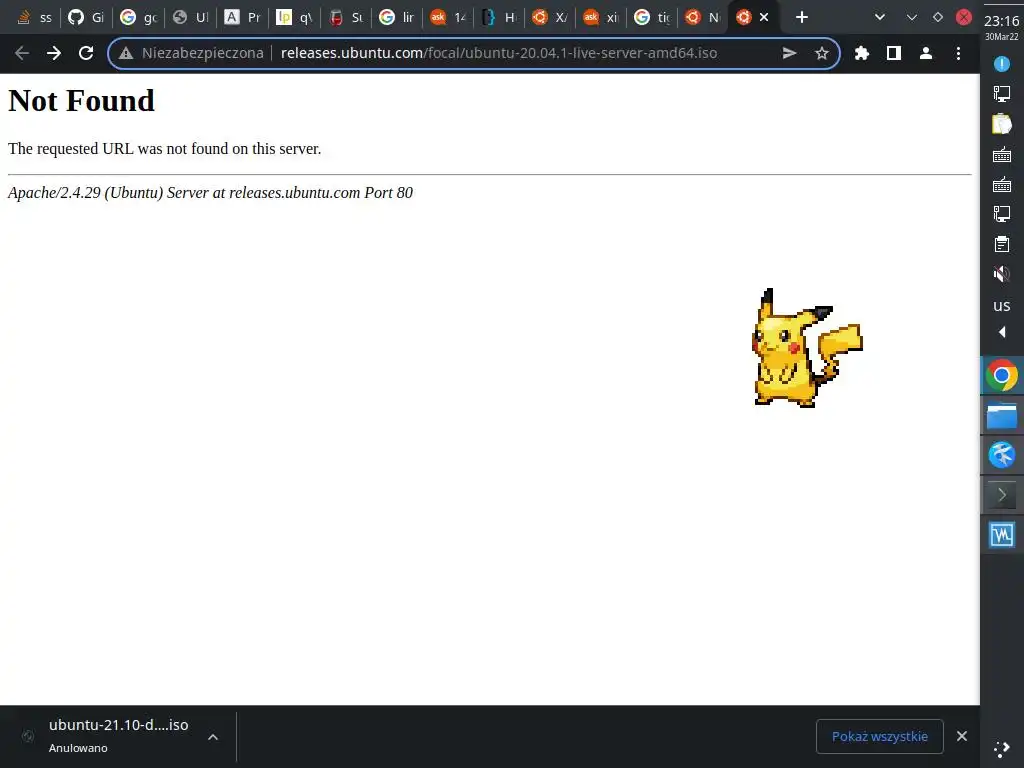Click the pixel Pikachu image
The height and width of the screenshot is (768, 1024).
(x=807, y=348)
